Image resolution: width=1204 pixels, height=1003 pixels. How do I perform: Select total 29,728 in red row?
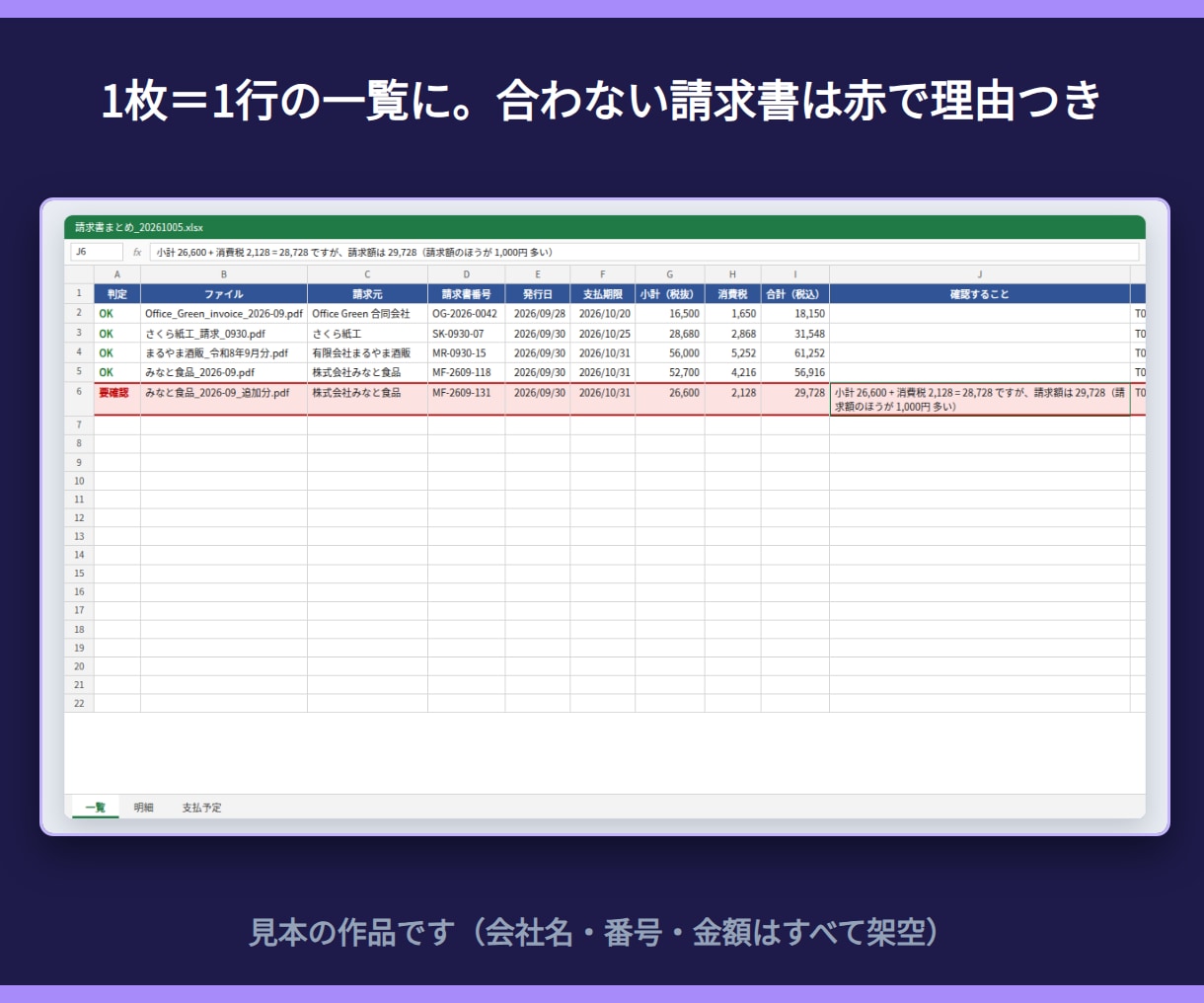point(795,399)
